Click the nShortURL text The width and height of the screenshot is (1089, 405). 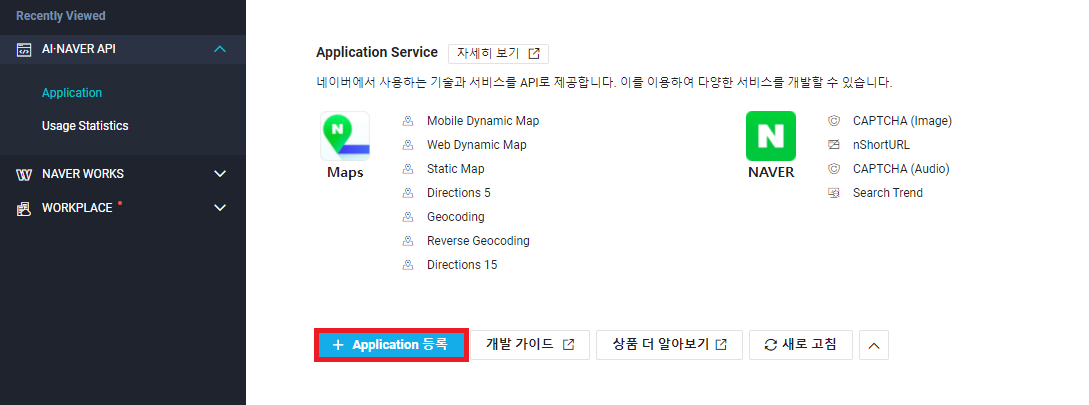click(881, 145)
